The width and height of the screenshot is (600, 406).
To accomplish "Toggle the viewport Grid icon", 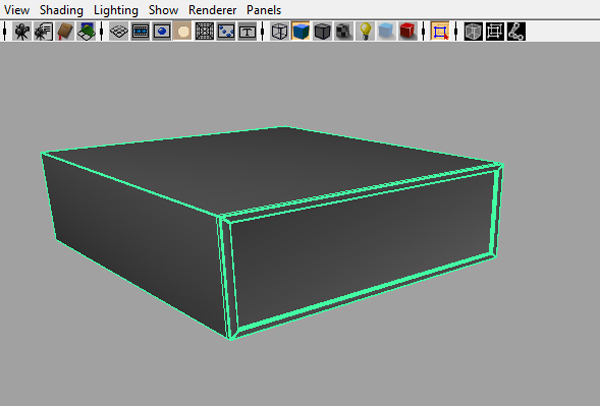I will click(119, 31).
